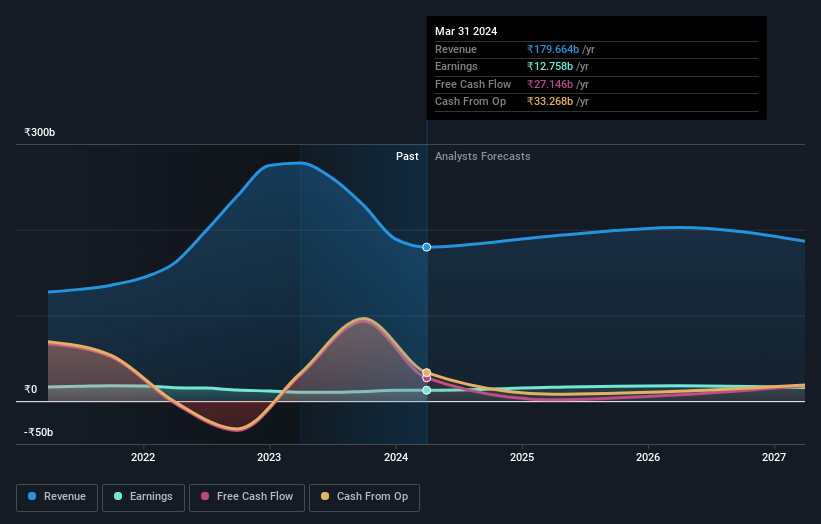Click the ₹33.268b cash from op value
Viewport: 821px width, 524px height.
(550, 102)
